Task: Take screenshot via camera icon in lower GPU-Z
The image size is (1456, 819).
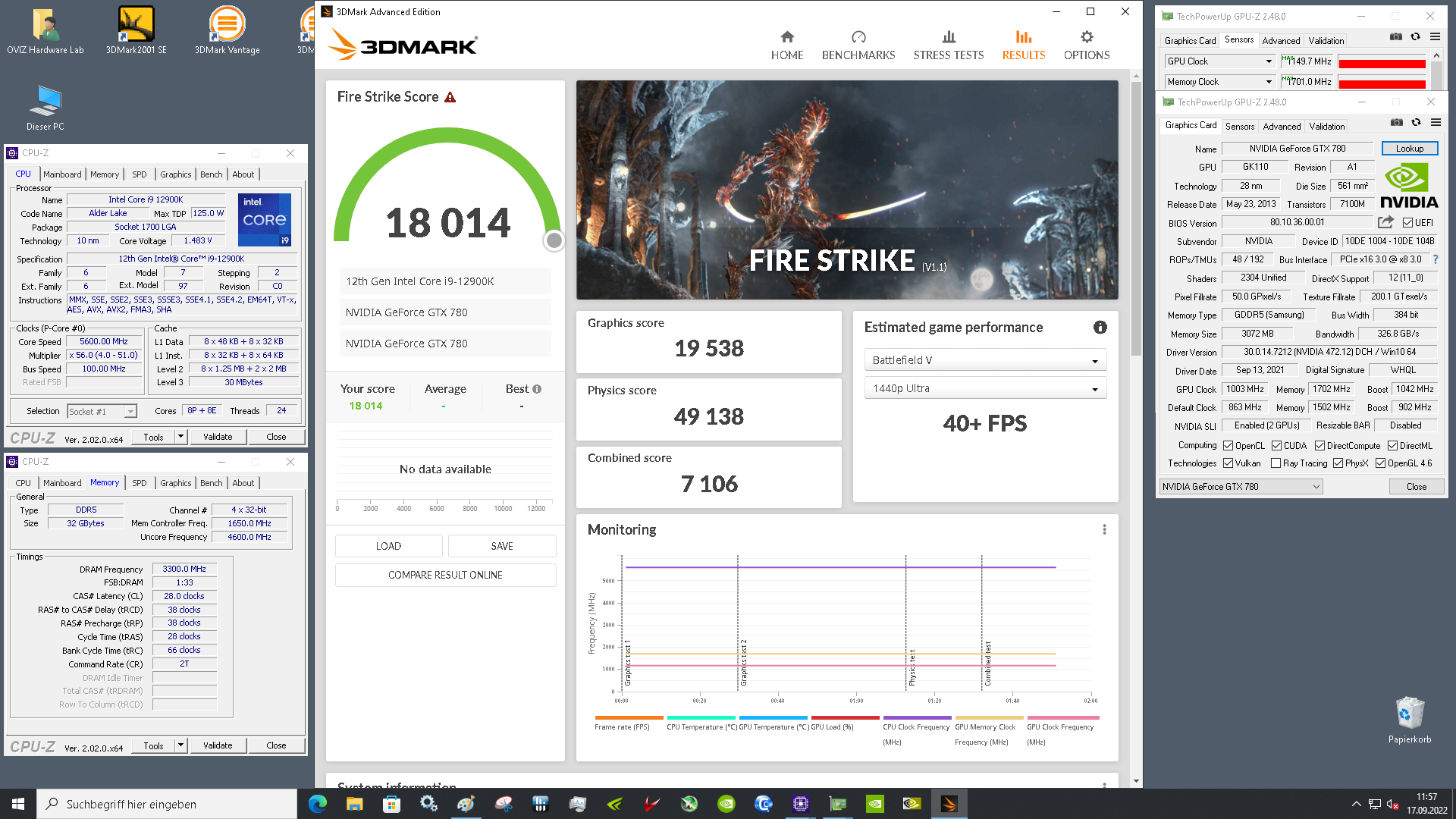Action: pyautogui.click(x=1396, y=123)
